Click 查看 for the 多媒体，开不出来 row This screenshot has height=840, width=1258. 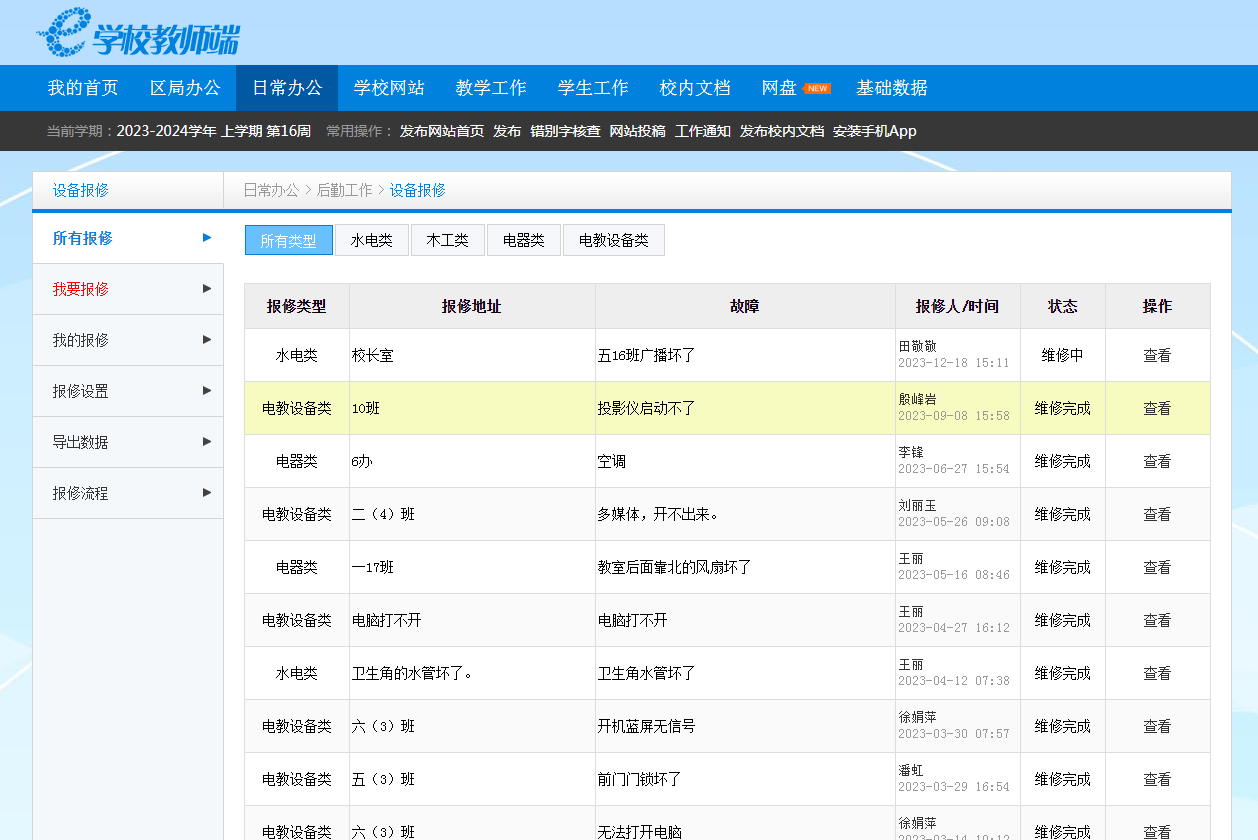[1157, 514]
